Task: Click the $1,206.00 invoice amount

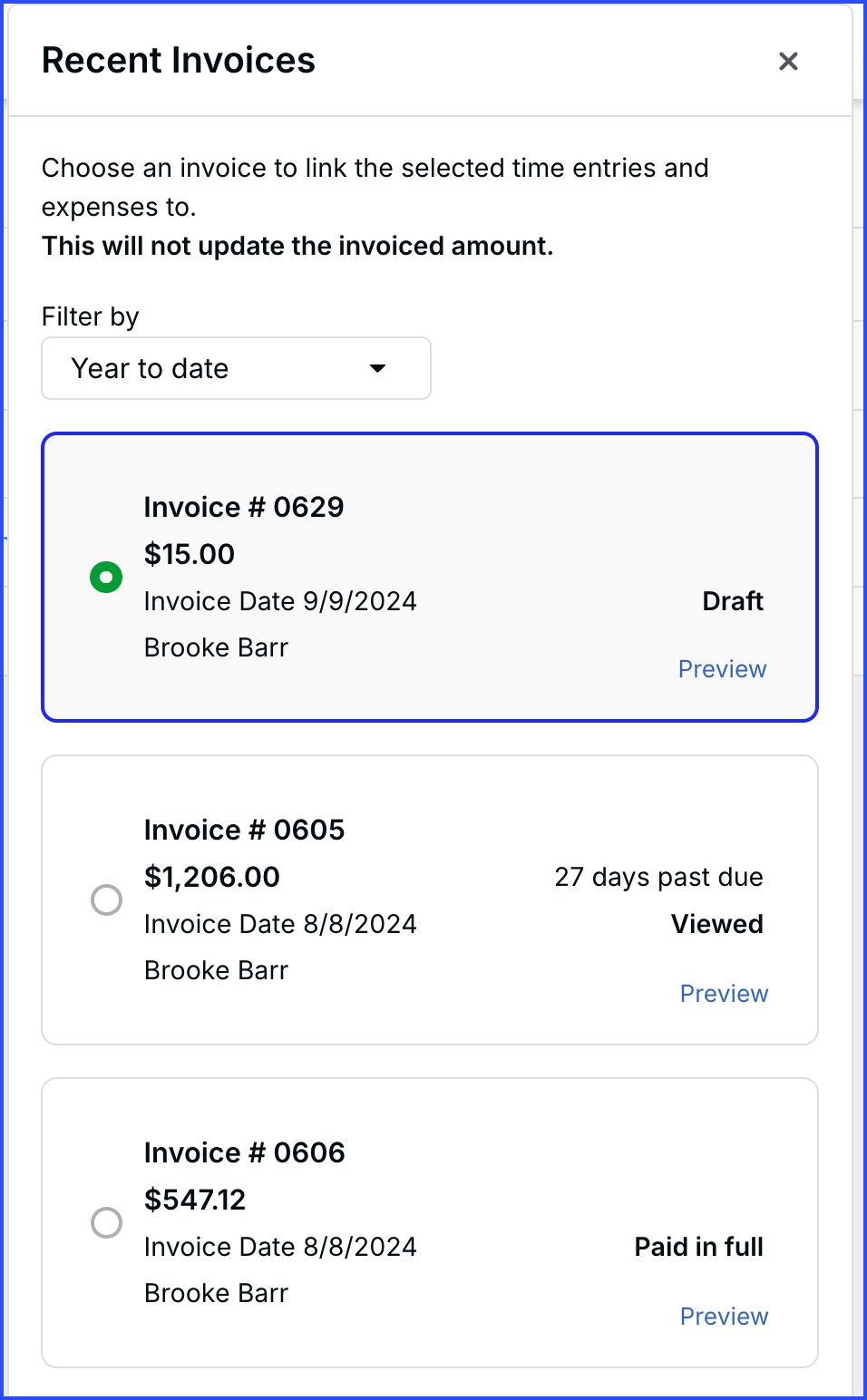Action: [212, 877]
